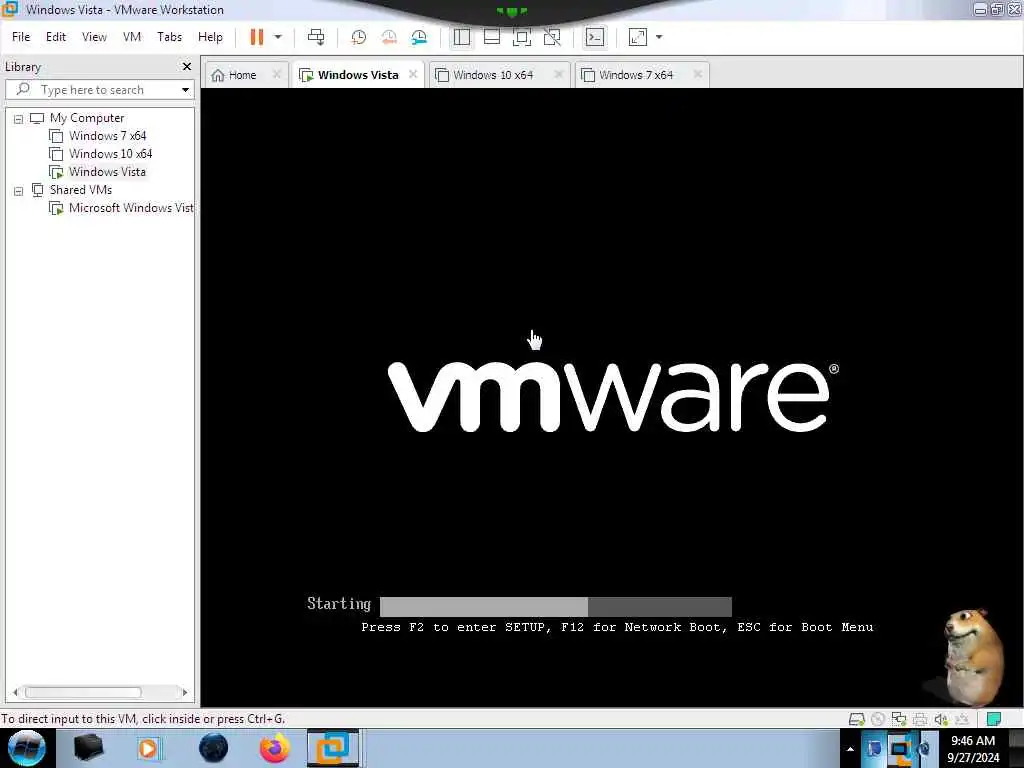Take a snapshot of this virtual machine
Image resolution: width=1024 pixels, height=768 pixels.
click(359, 37)
